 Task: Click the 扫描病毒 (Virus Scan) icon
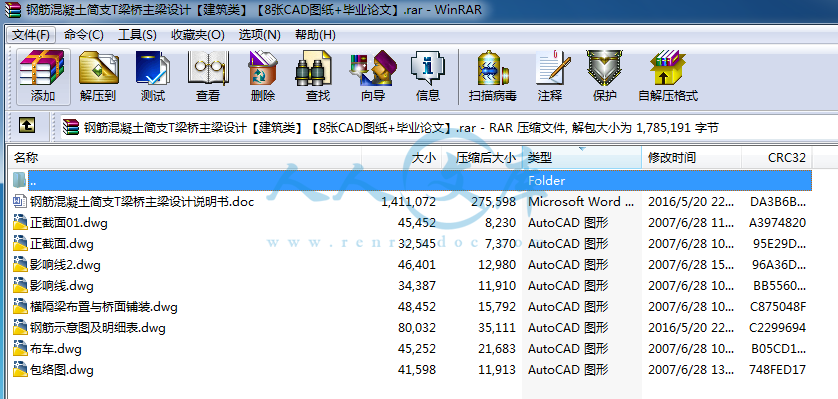point(493,68)
